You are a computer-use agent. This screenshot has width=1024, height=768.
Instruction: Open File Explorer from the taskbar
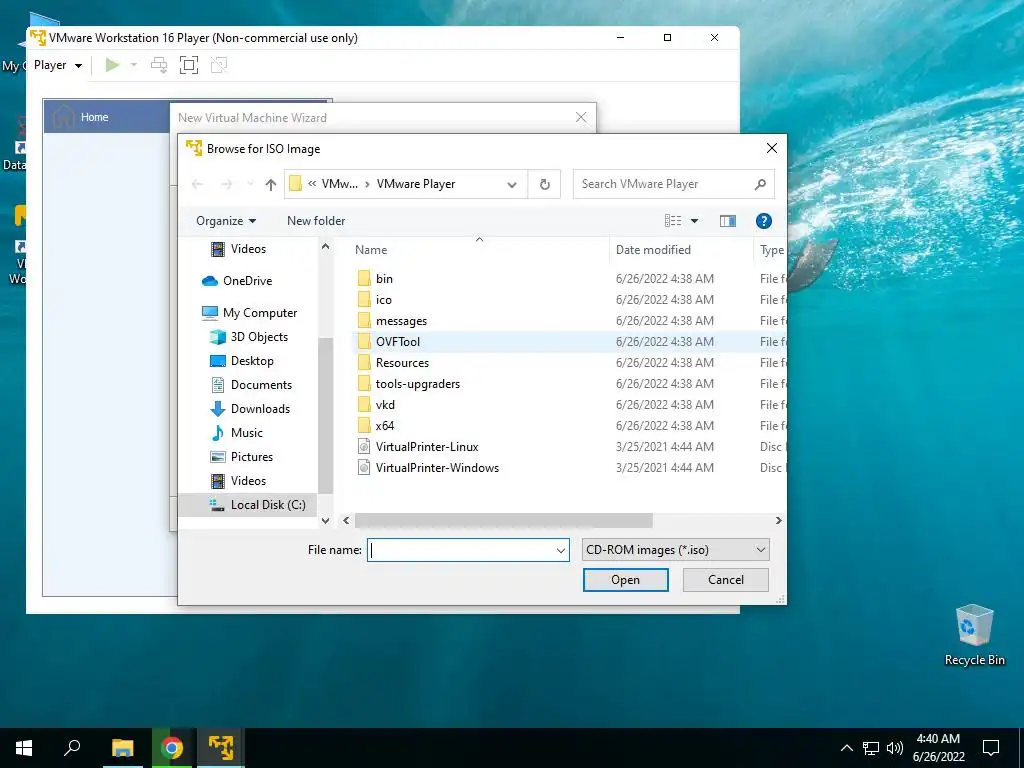[122, 748]
